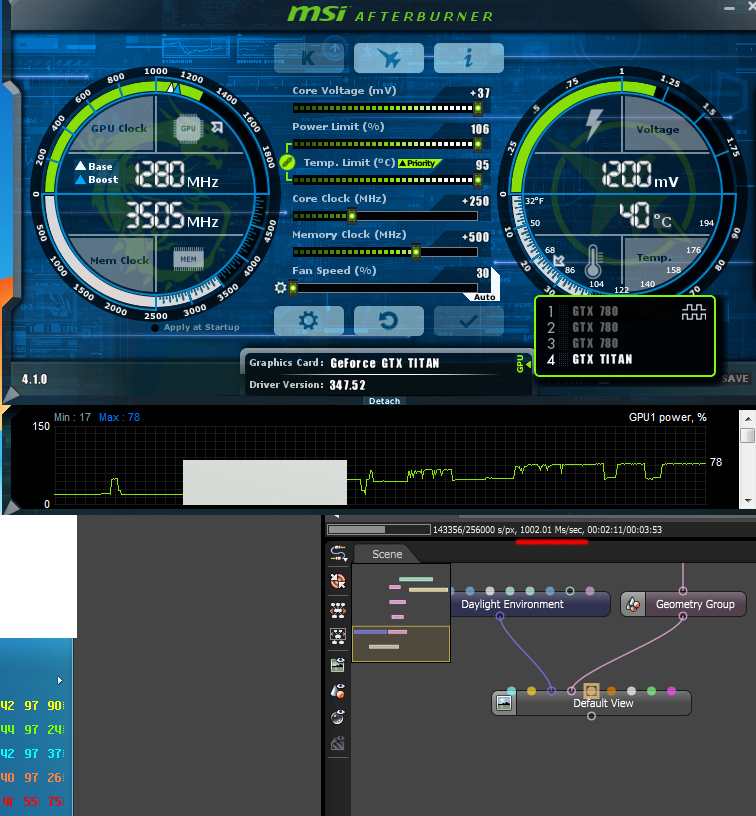Viewport: 756px width, 816px height.
Task: Click the lightning bolt icon in the voltage gauge
Action: tap(594, 125)
